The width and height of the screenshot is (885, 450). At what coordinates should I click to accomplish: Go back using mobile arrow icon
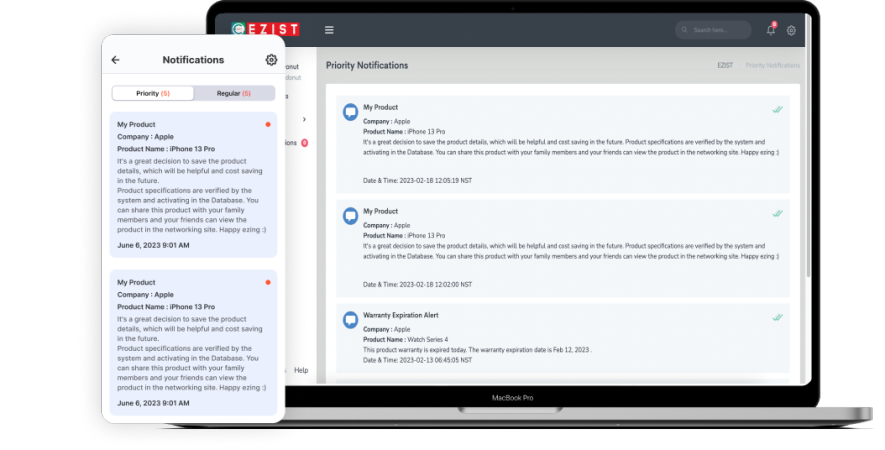tap(116, 60)
